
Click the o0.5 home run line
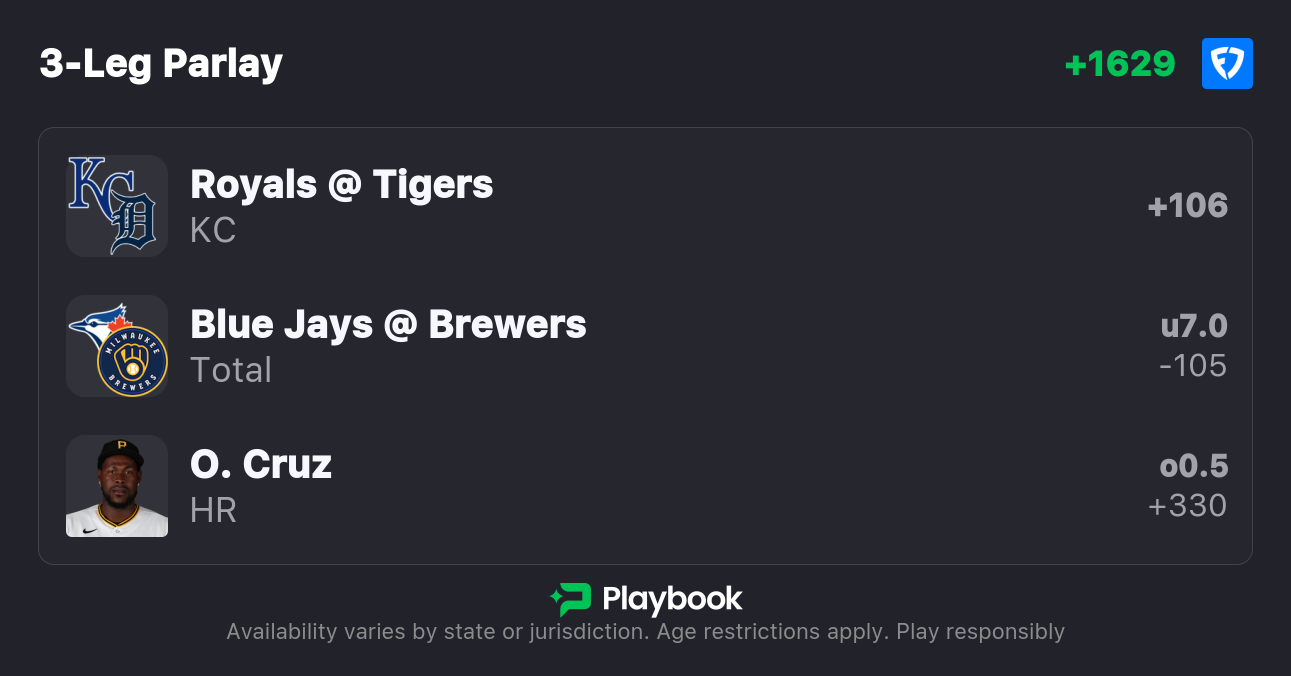pos(1193,466)
